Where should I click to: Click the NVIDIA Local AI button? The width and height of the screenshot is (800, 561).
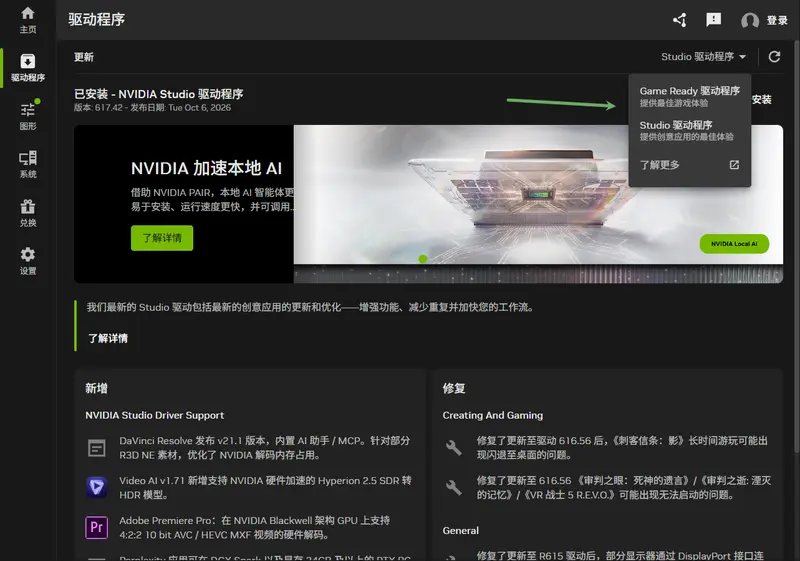[734, 244]
